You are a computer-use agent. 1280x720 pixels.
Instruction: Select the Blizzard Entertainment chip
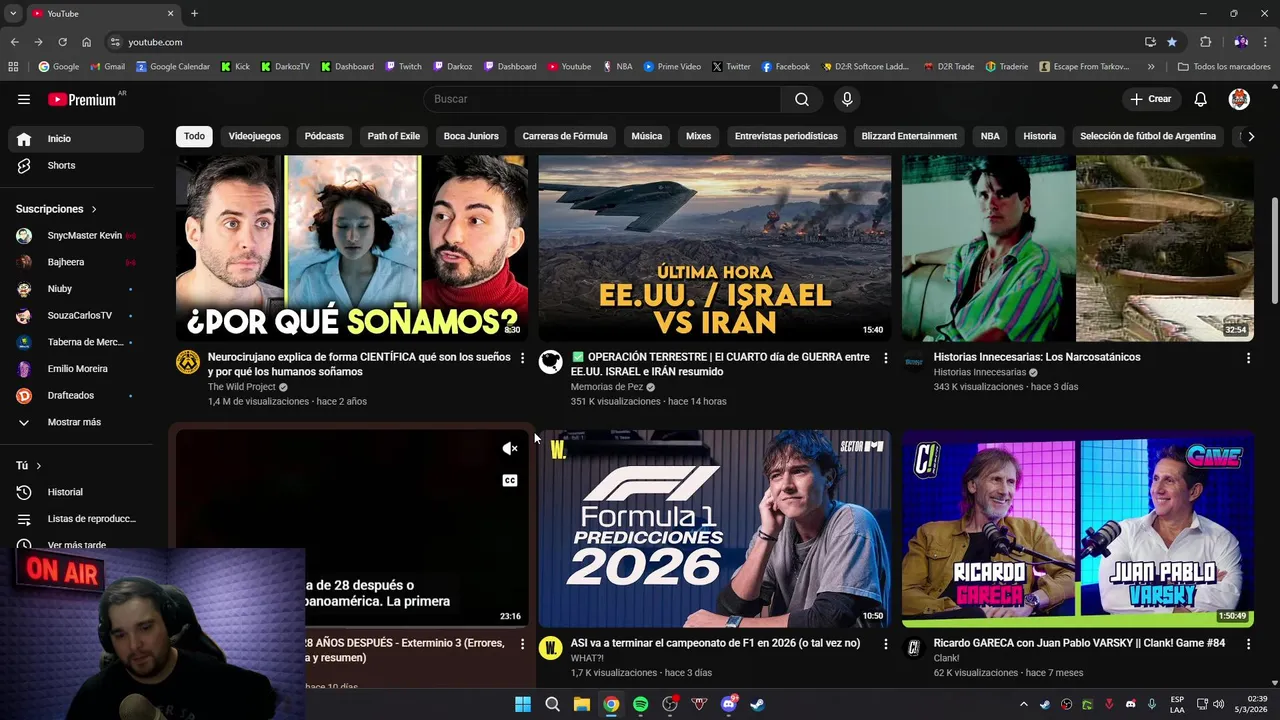coord(909,136)
